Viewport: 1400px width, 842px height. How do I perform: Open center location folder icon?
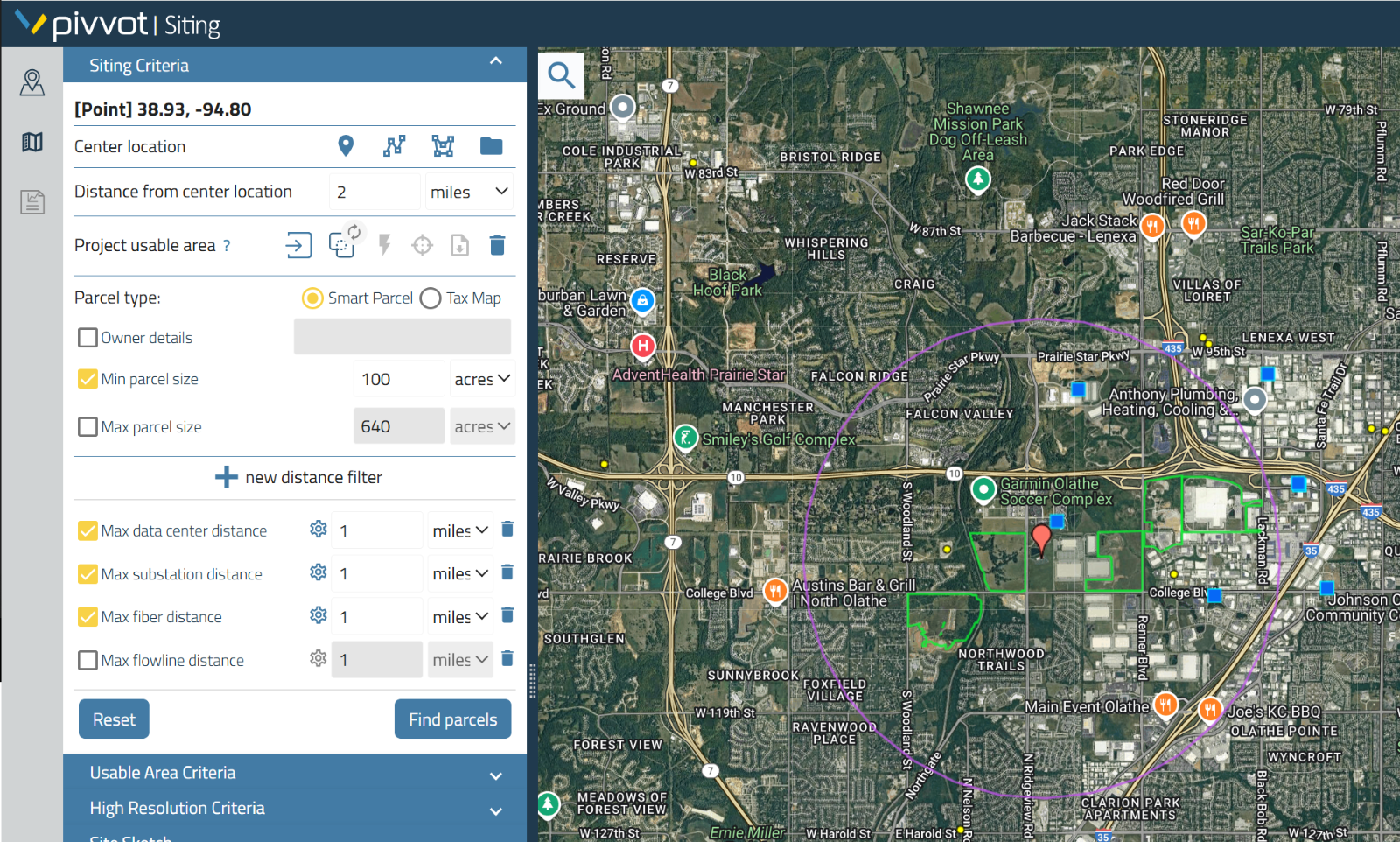click(491, 146)
